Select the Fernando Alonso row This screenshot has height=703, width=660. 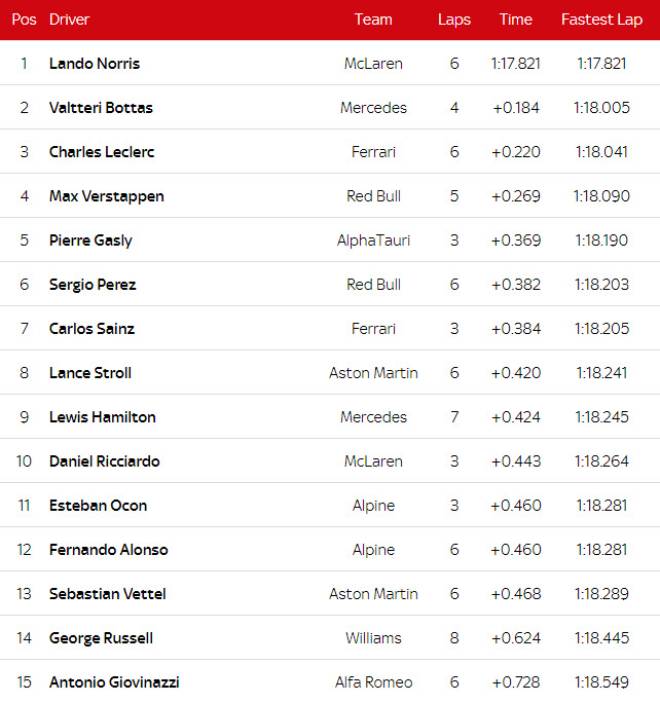pyautogui.click(x=108, y=549)
